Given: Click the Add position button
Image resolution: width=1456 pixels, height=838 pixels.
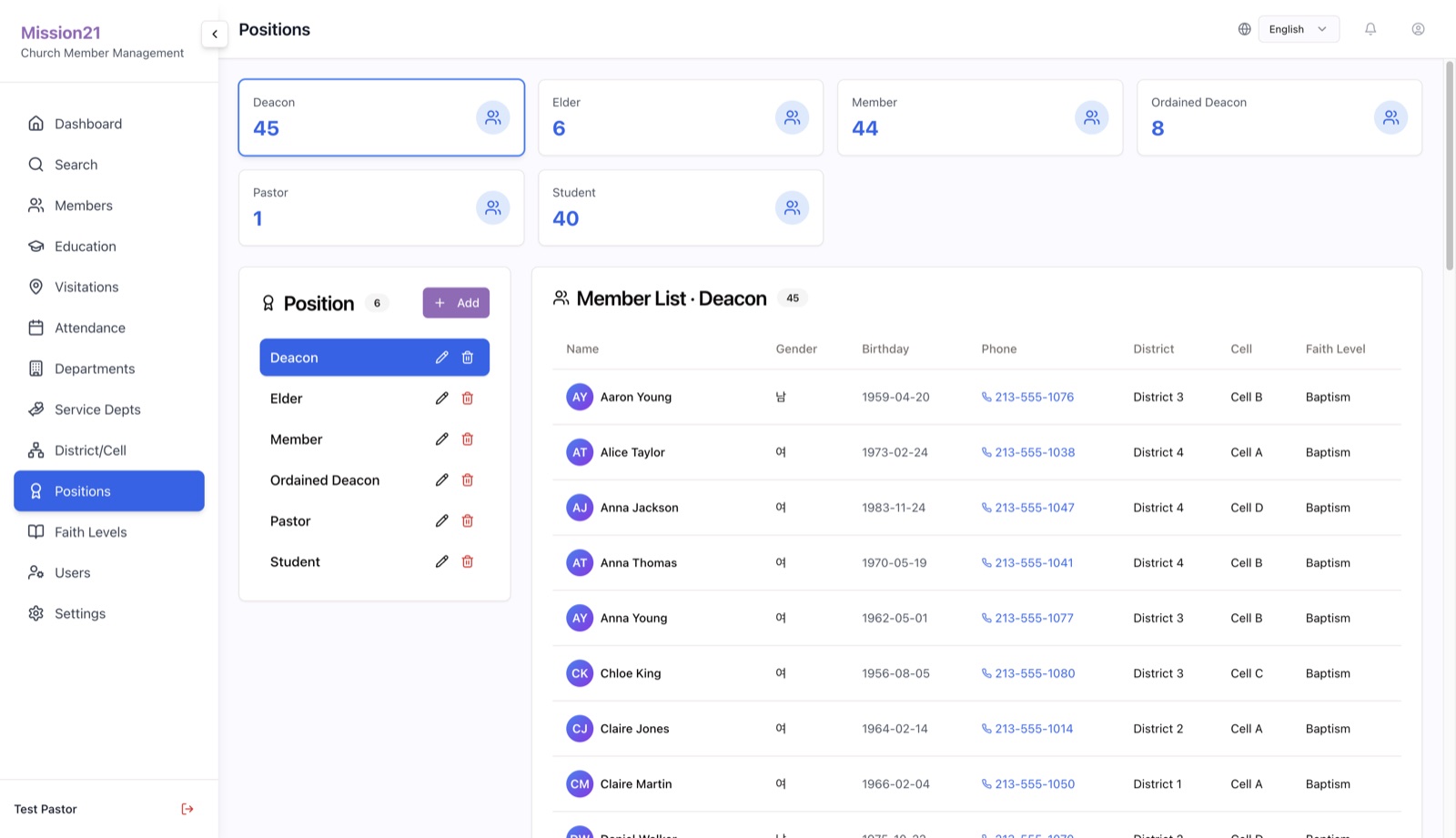Looking at the screenshot, I should click(x=456, y=303).
